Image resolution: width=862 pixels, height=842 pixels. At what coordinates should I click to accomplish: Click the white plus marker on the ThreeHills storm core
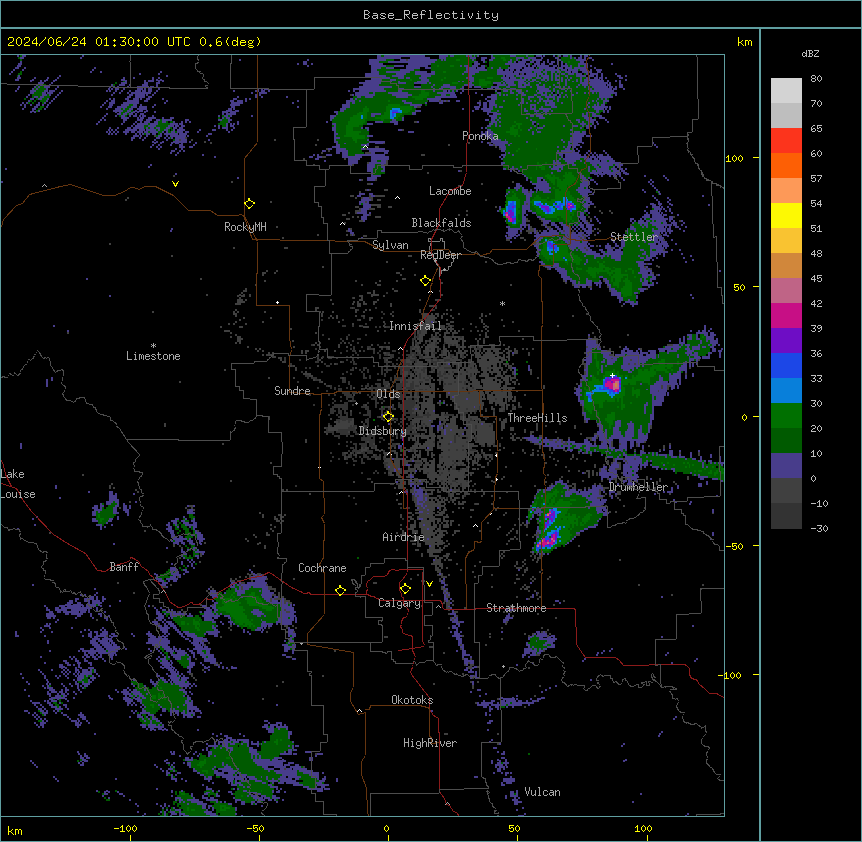[x=612, y=375]
